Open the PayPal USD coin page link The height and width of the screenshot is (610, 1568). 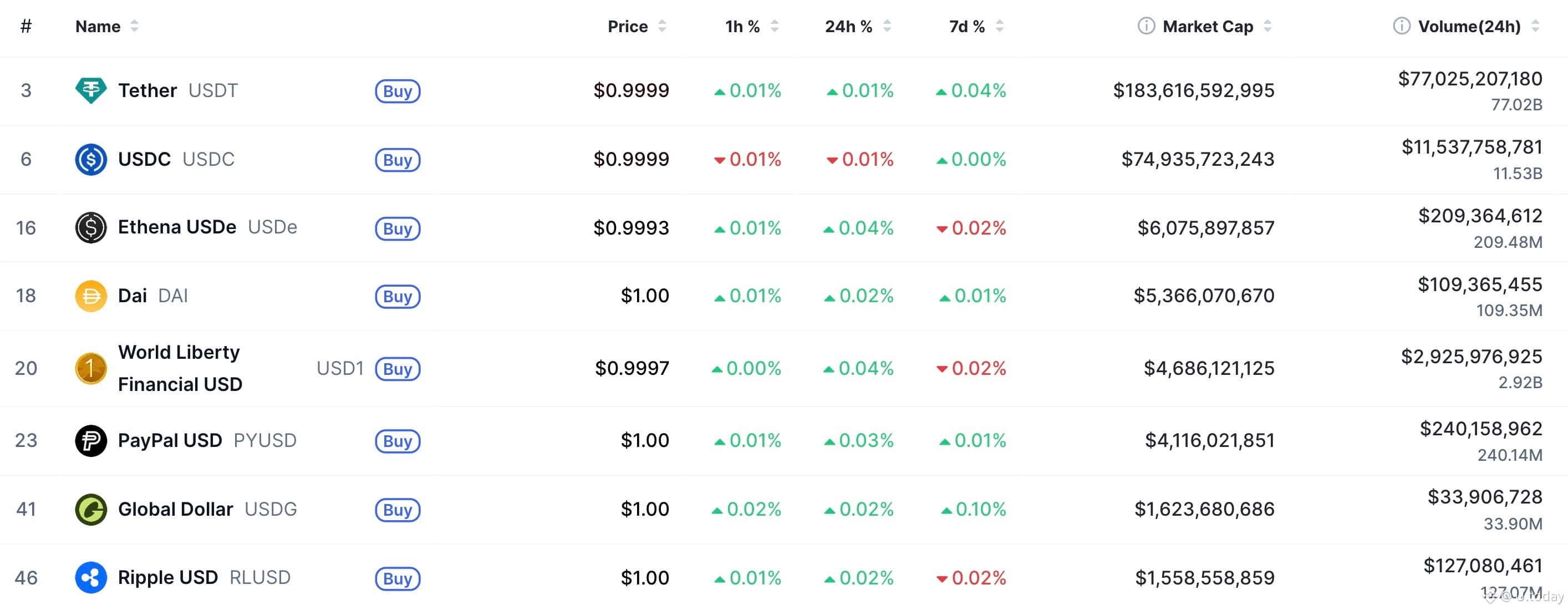(x=169, y=440)
